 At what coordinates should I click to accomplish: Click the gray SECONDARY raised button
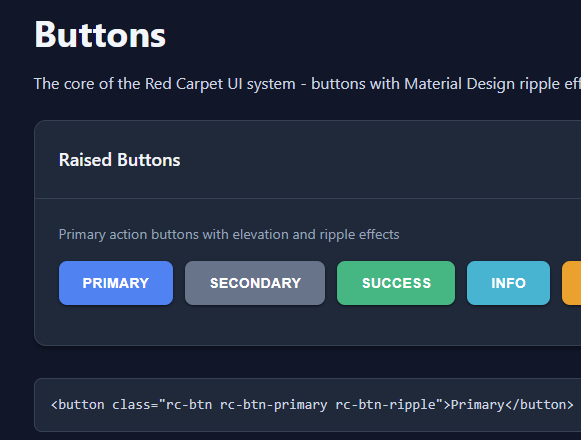coord(255,283)
